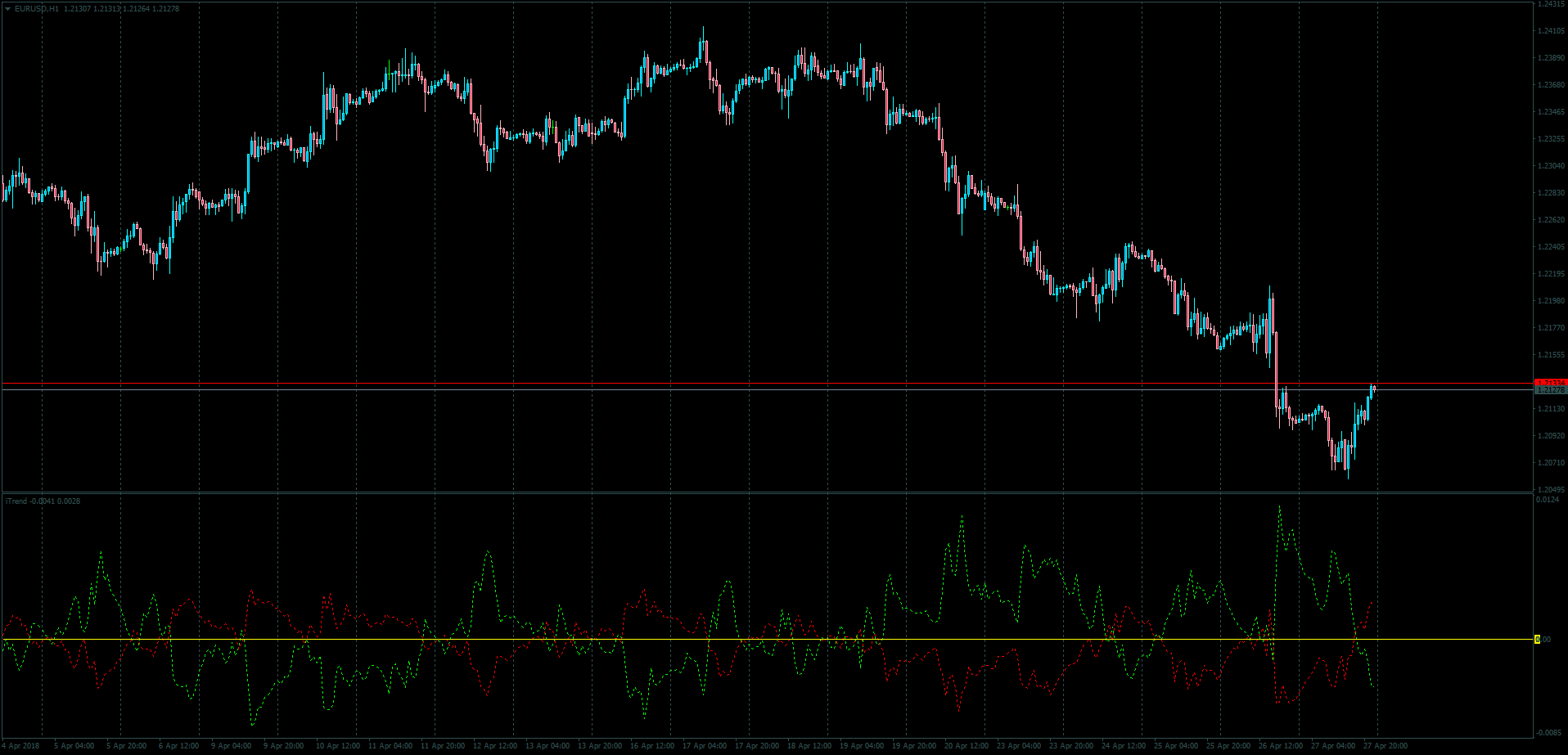Click the yellow zero level marker

click(x=1537, y=640)
